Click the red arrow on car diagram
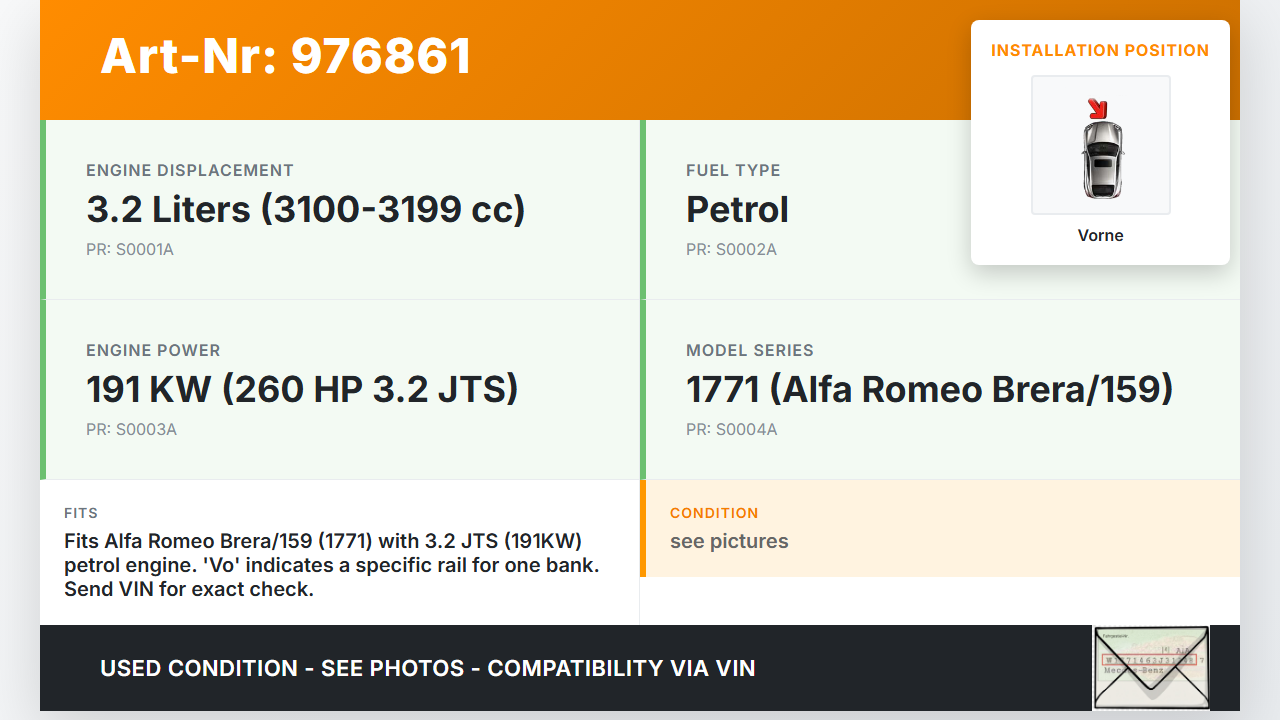Viewport: 1280px width, 720px height. coord(1098,108)
